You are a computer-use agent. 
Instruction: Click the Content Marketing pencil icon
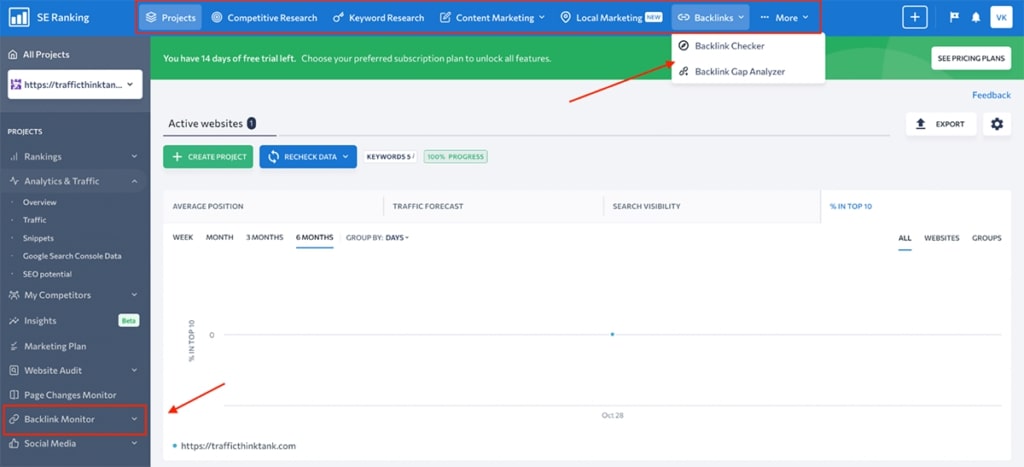tap(445, 18)
